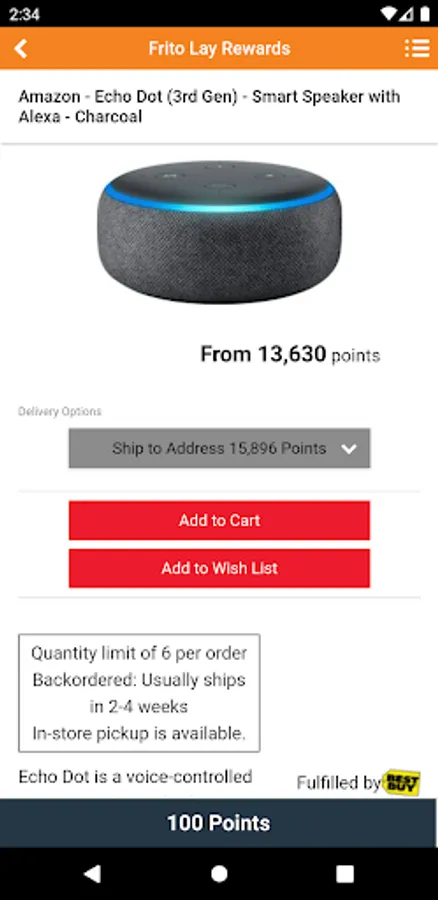Tap the dropdown chevron arrow on Delivery Options

348,449
